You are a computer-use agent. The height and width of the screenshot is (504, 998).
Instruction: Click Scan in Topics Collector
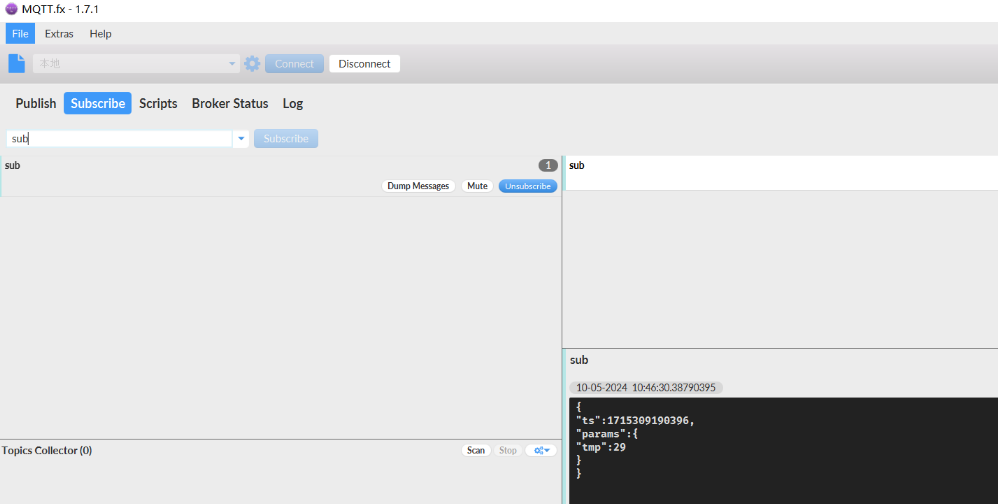[x=476, y=451]
